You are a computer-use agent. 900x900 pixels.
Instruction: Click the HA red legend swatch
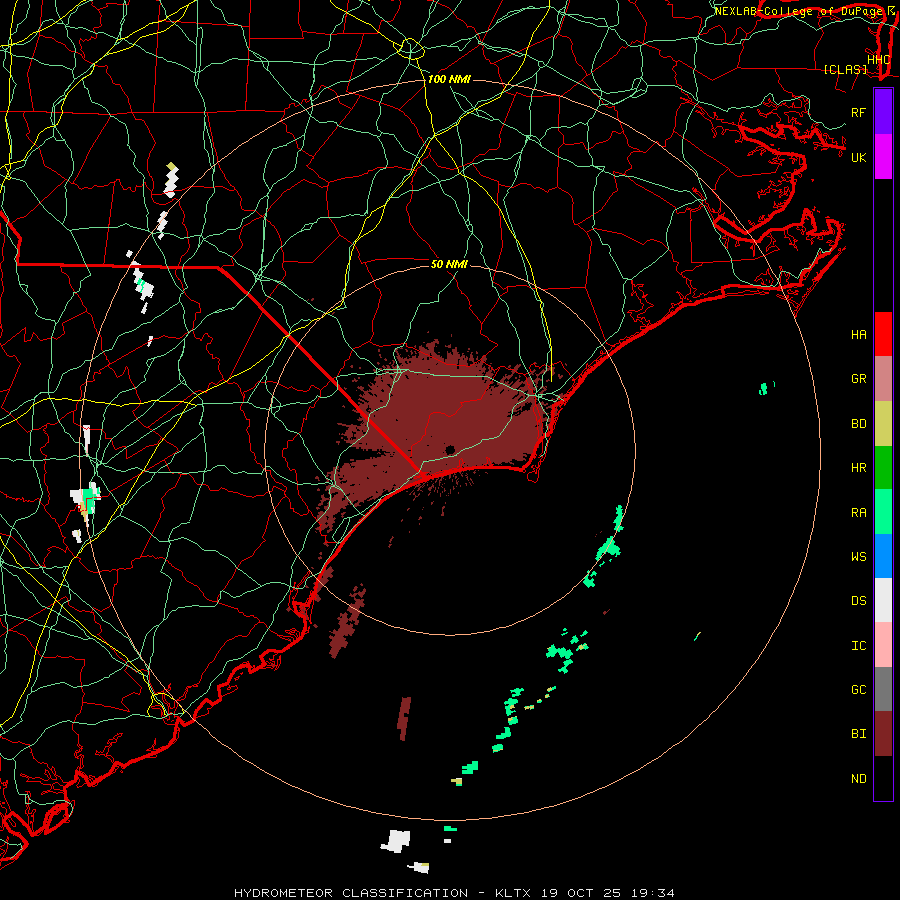pyautogui.click(x=883, y=334)
